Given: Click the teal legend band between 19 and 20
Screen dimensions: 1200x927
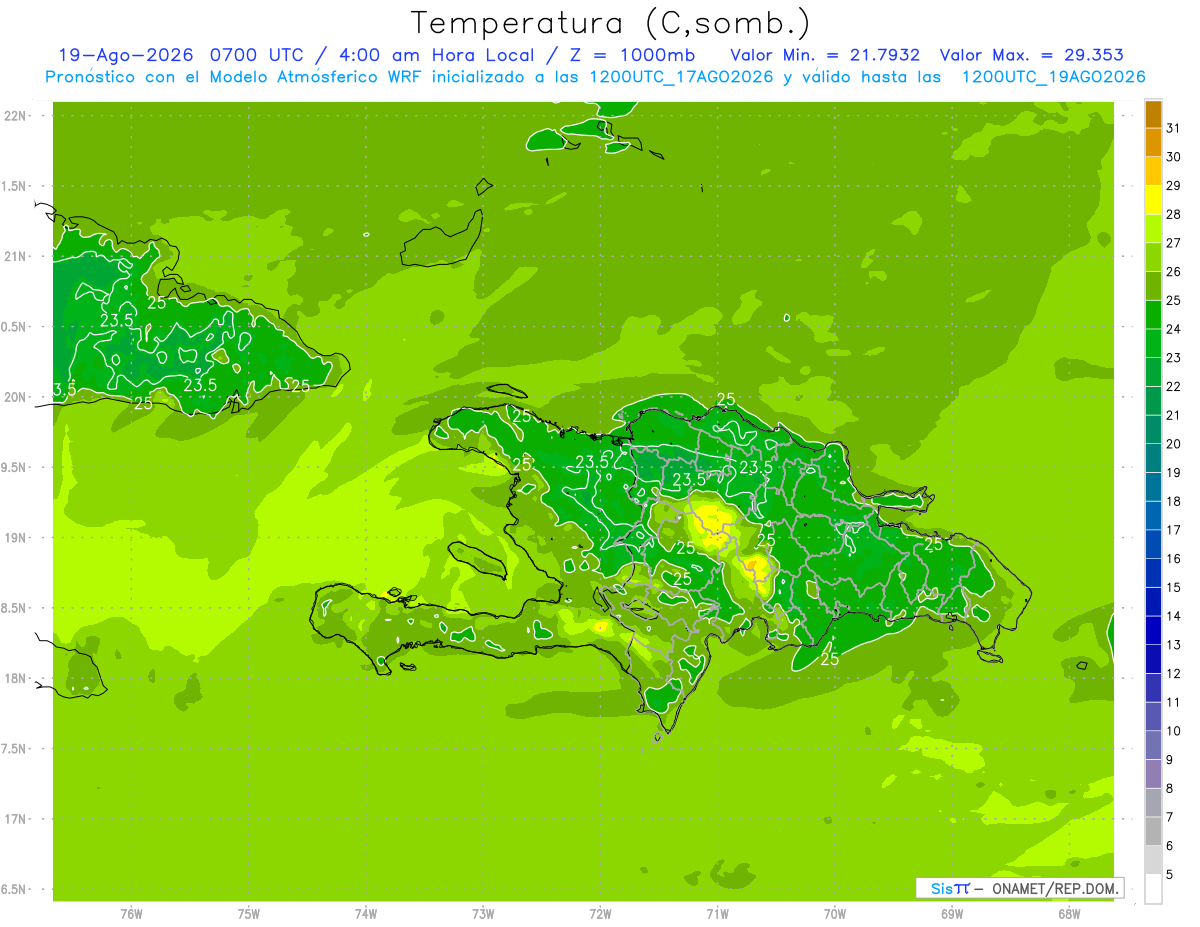Looking at the screenshot, I should pyautogui.click(x=1153, y=458).
